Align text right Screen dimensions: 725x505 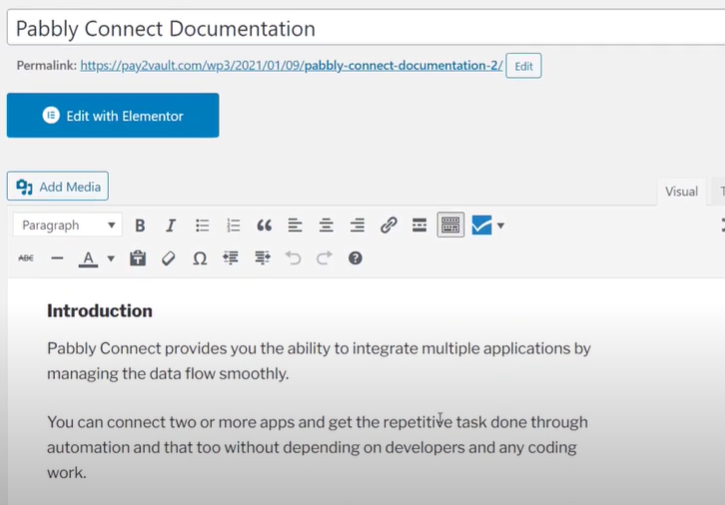(x=357, y=226)
